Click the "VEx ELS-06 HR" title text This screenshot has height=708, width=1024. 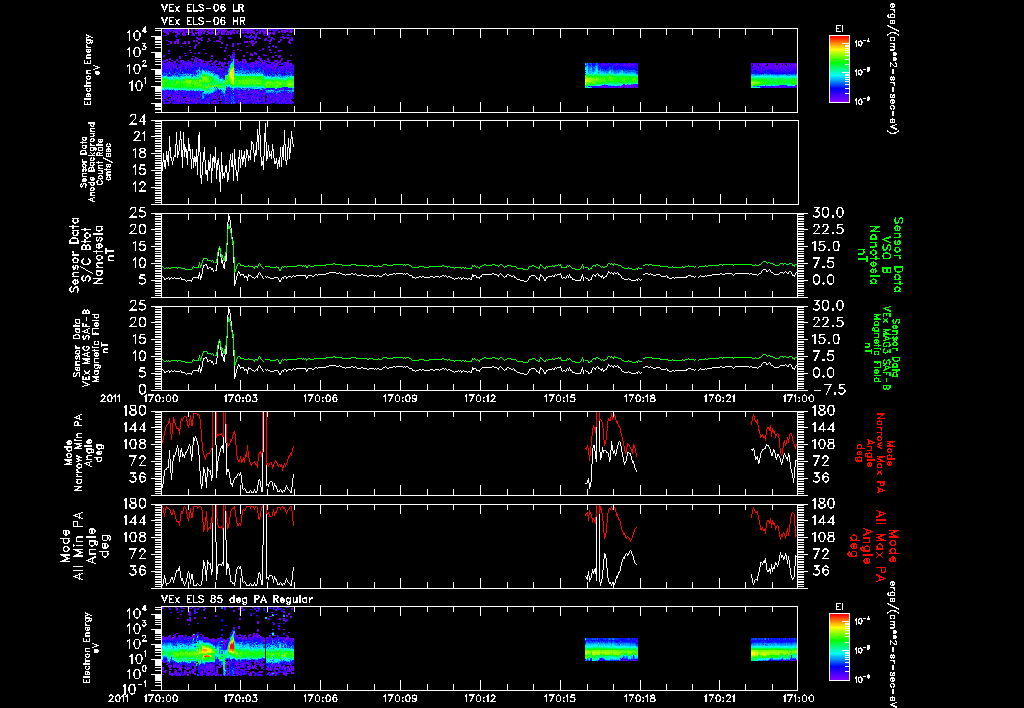coord(203,22)
